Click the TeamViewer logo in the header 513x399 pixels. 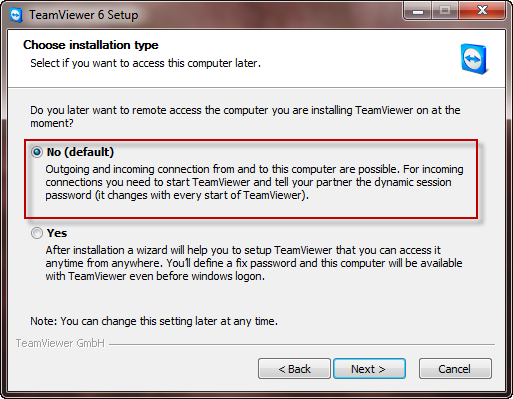click(x=475, y=59)
